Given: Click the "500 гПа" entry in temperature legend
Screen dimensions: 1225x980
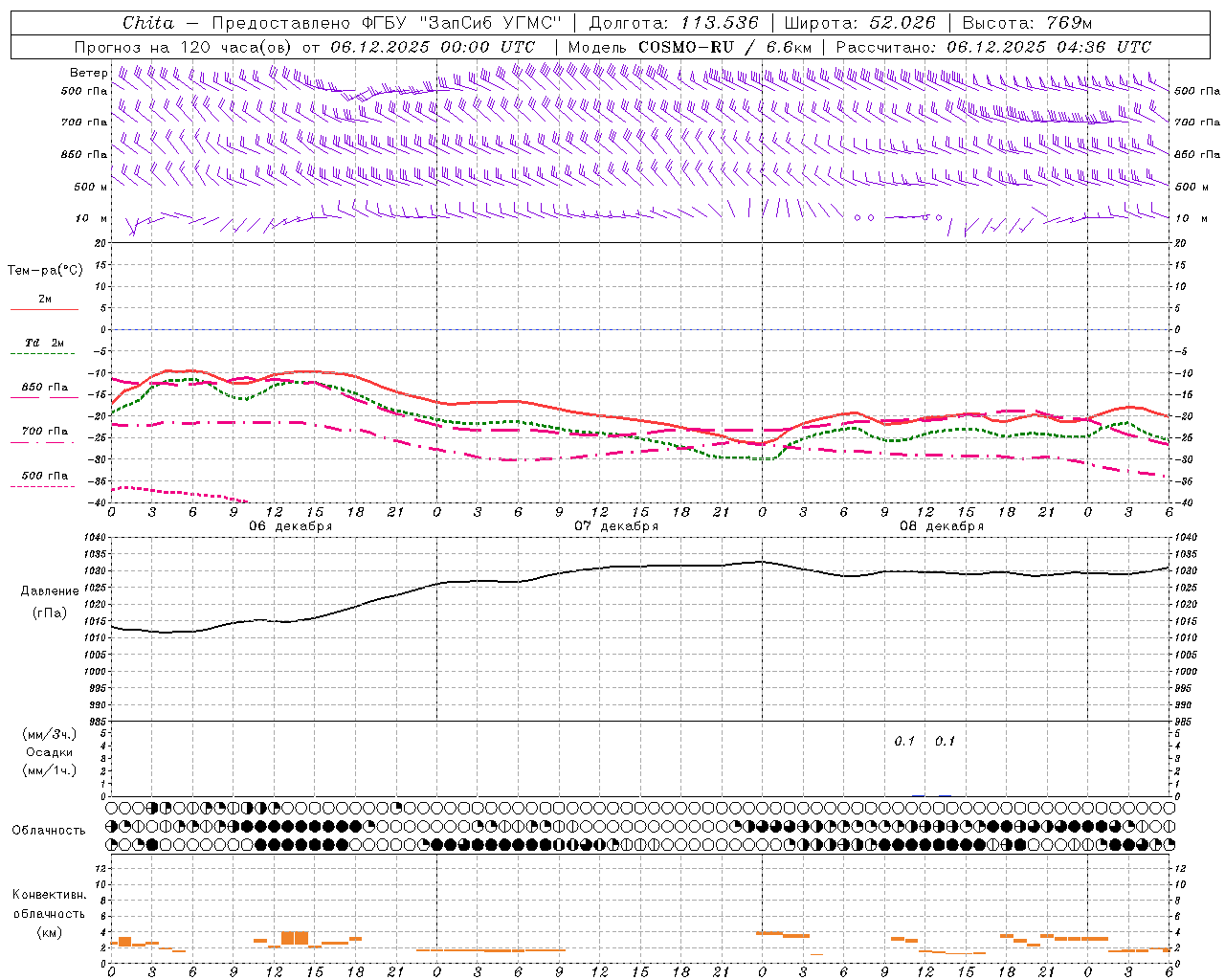Looking at the screenshot, I should click(44, 476).
